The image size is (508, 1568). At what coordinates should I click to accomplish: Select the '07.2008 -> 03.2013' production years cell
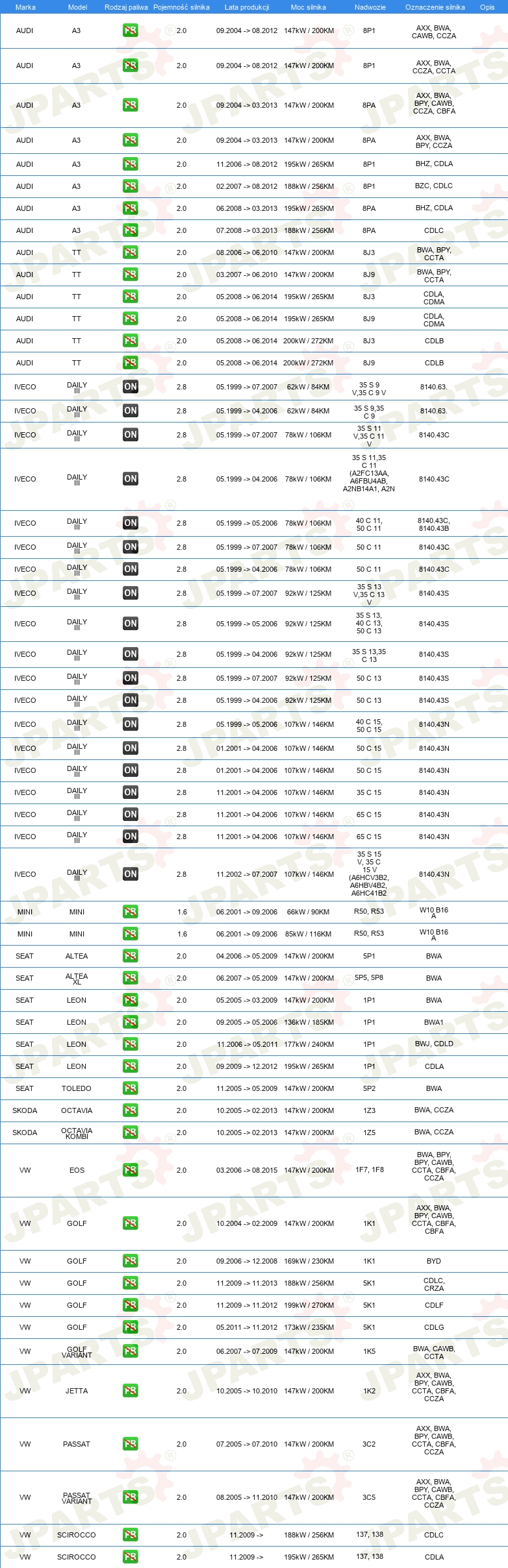click(x=247, y=230)
